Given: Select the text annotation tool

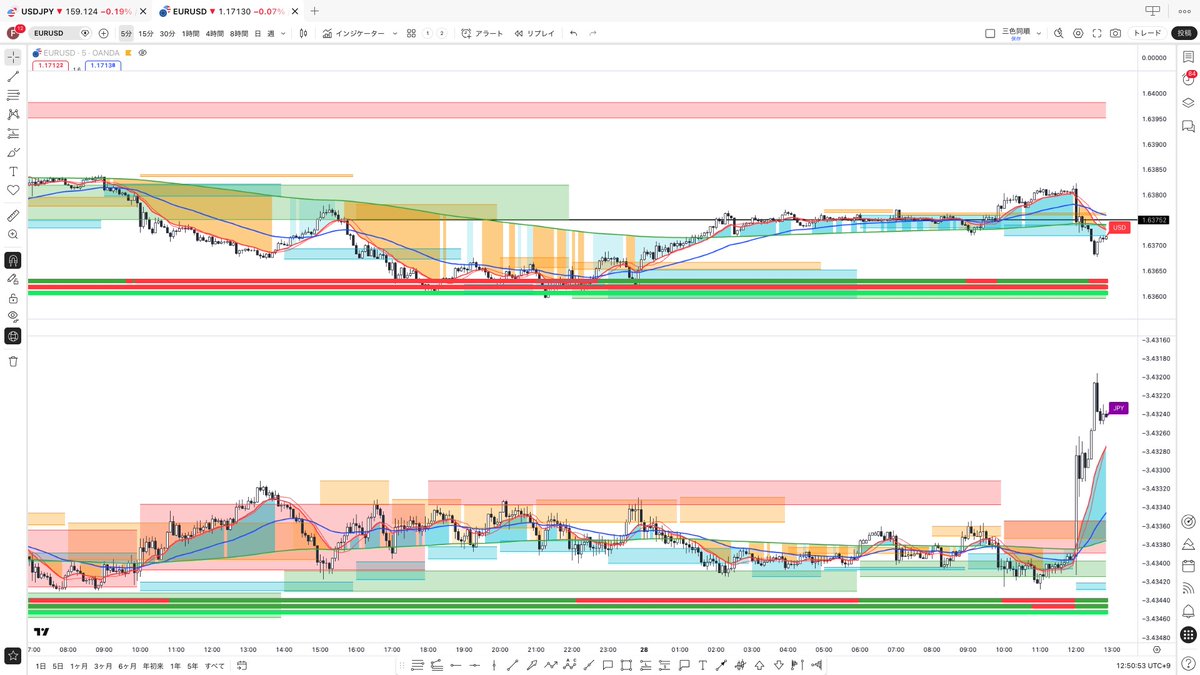Looking at the screenshot, I should click(13, 171).
